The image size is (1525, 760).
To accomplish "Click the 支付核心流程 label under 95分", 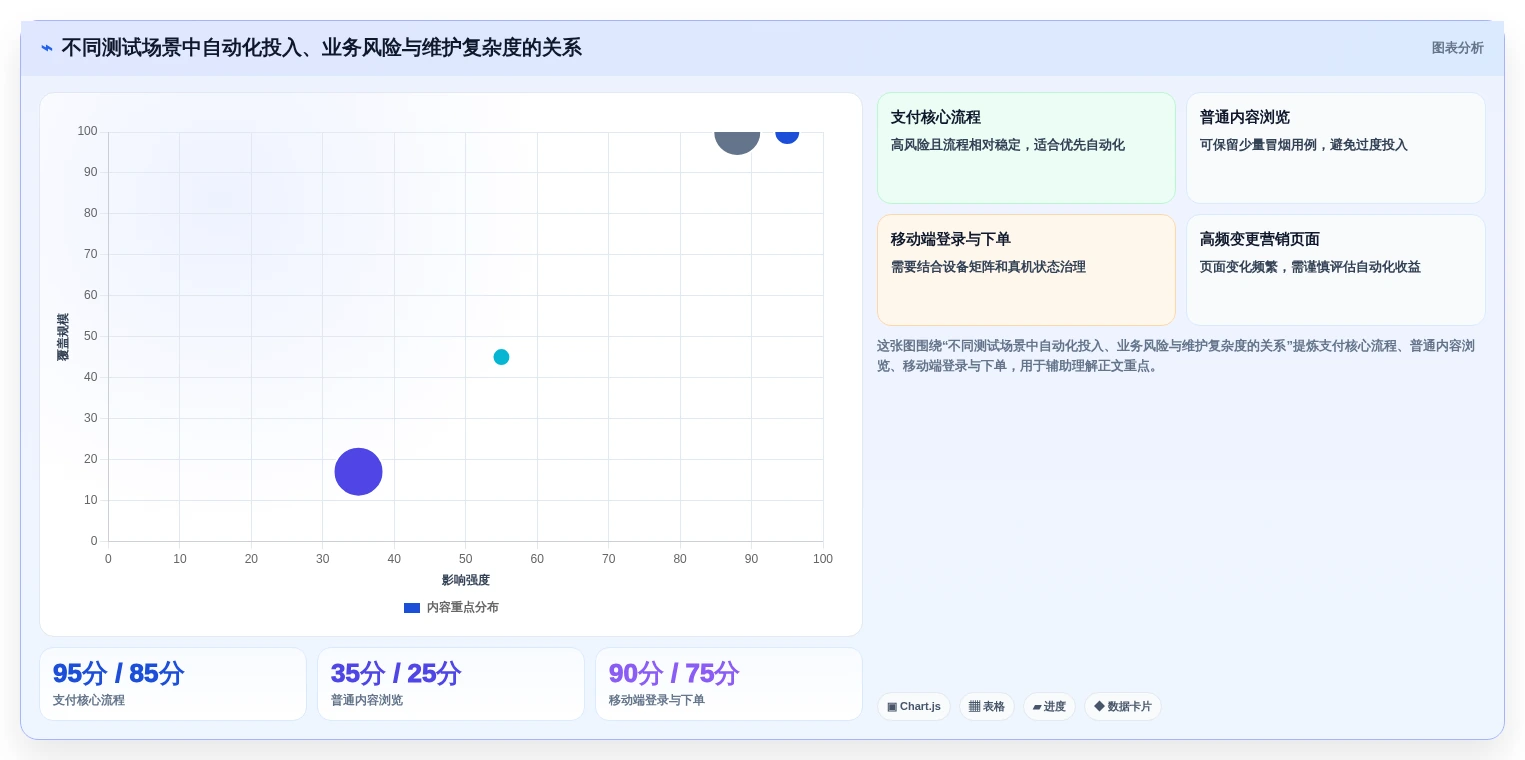I will pyautogui.click(x=89, y=700).
